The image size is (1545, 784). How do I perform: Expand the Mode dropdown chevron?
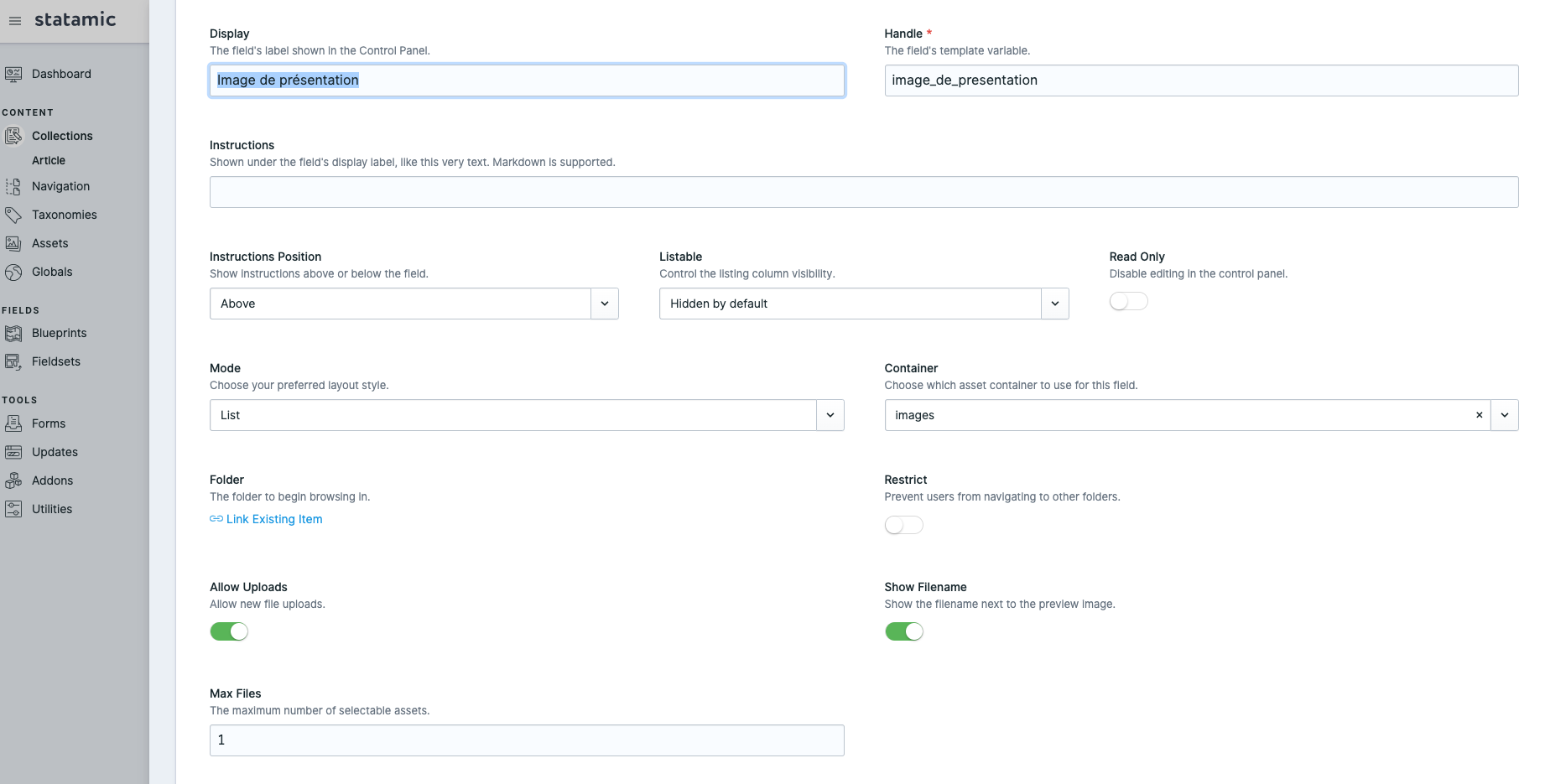point(830,415)
